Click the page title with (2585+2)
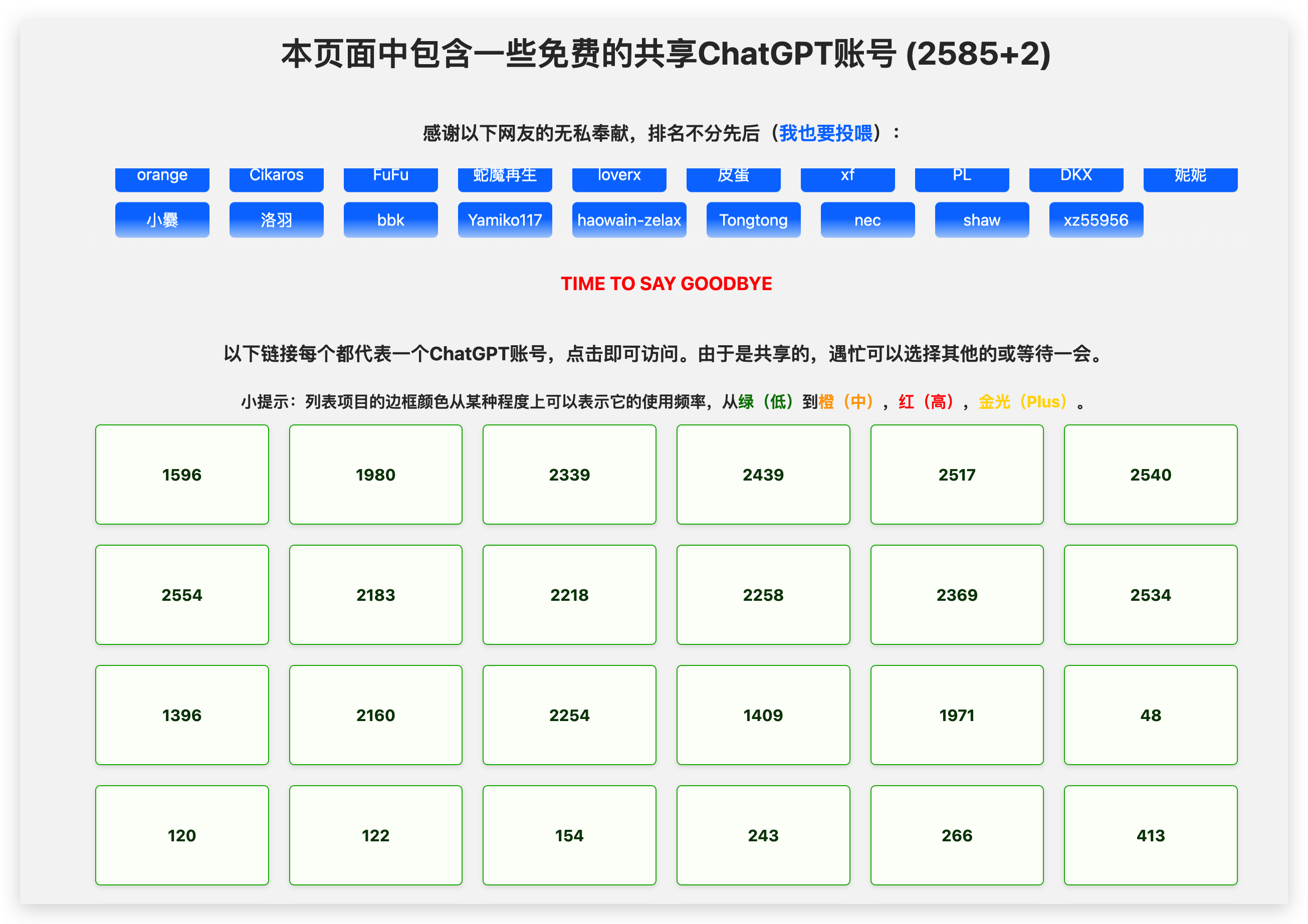 click(x=666, y=54)
